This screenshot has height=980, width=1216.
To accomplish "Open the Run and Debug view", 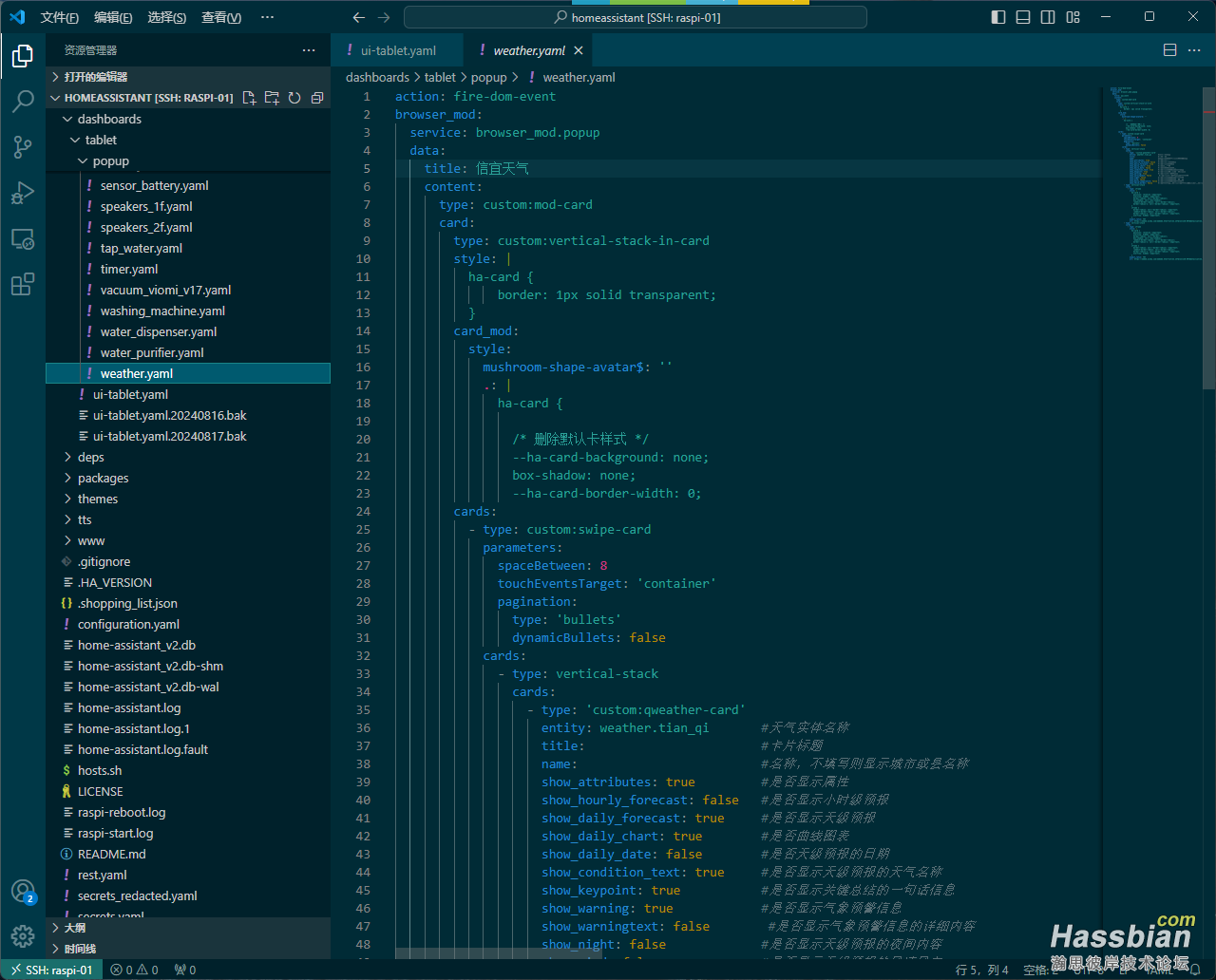I will point(23,193).
